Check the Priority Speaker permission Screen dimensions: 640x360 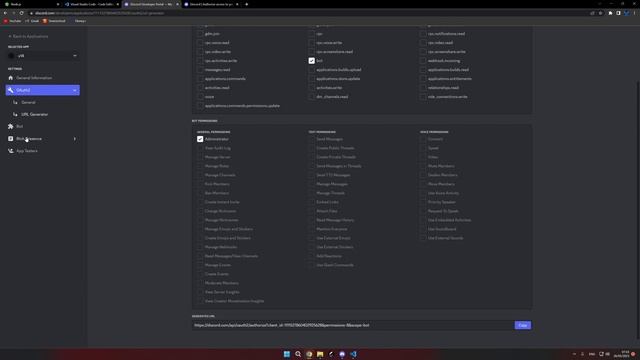coord(423,202)
